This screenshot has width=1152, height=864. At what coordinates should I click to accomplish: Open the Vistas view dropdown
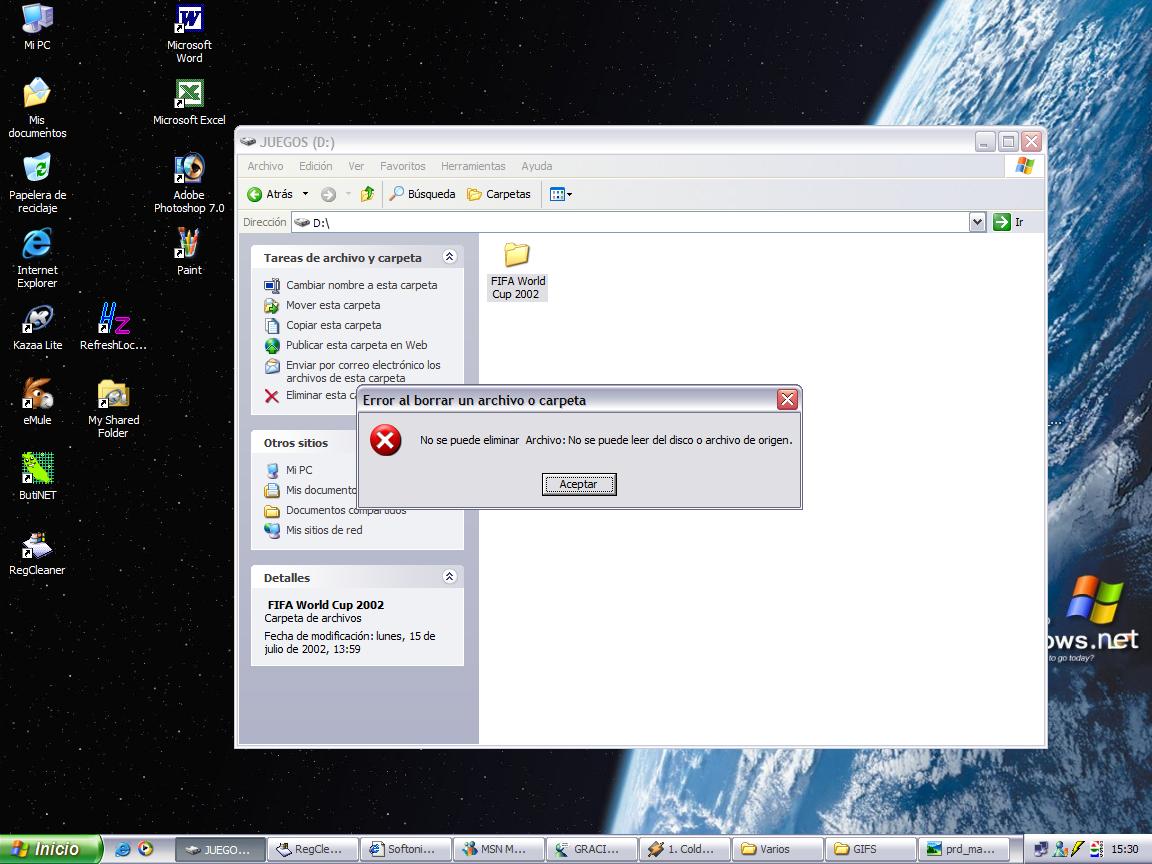(561, 194)
